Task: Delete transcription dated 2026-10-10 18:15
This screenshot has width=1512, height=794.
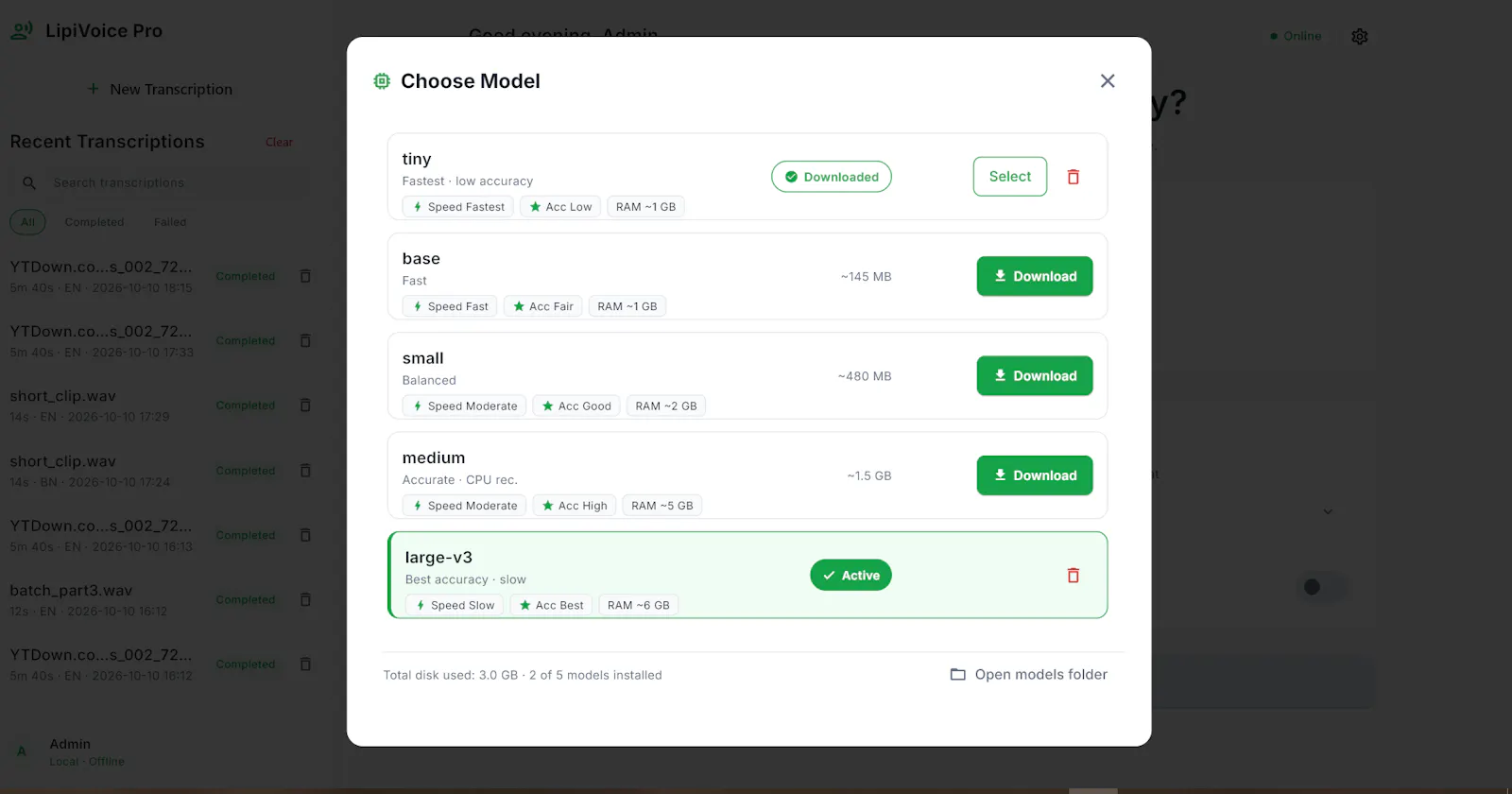Action: 305,276
